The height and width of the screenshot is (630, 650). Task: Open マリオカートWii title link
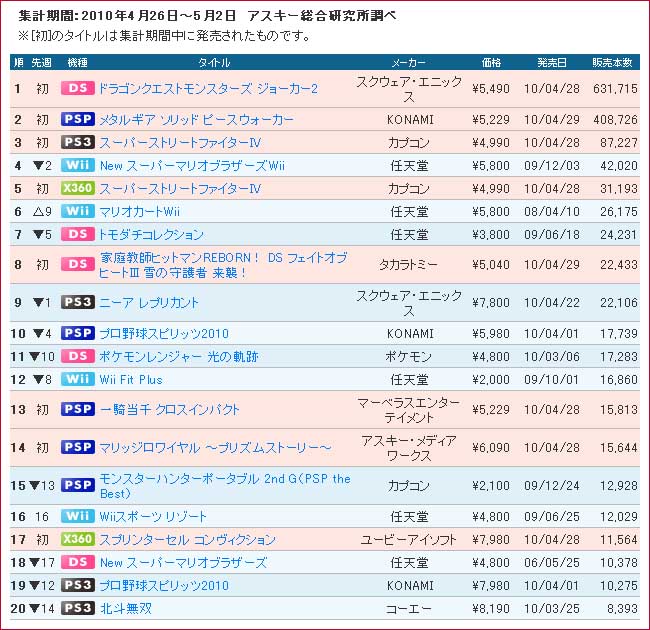(139, 212)
